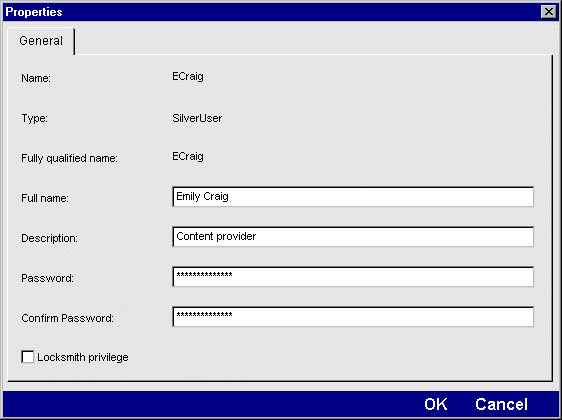The height and width of the screenshot is (420, 562).
Task: Click the "Name:" label
Action: [36, 78]
